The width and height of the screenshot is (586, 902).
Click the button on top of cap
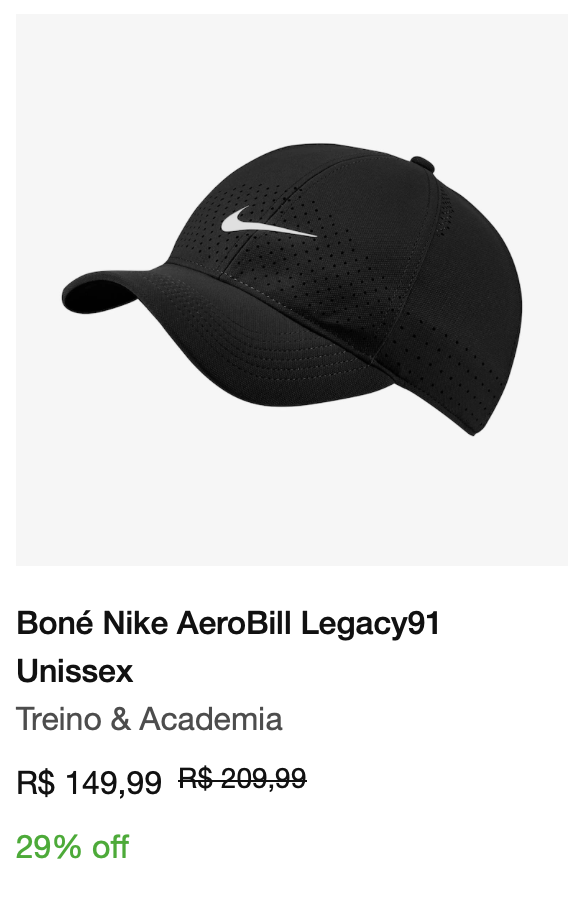click(422, 162)
